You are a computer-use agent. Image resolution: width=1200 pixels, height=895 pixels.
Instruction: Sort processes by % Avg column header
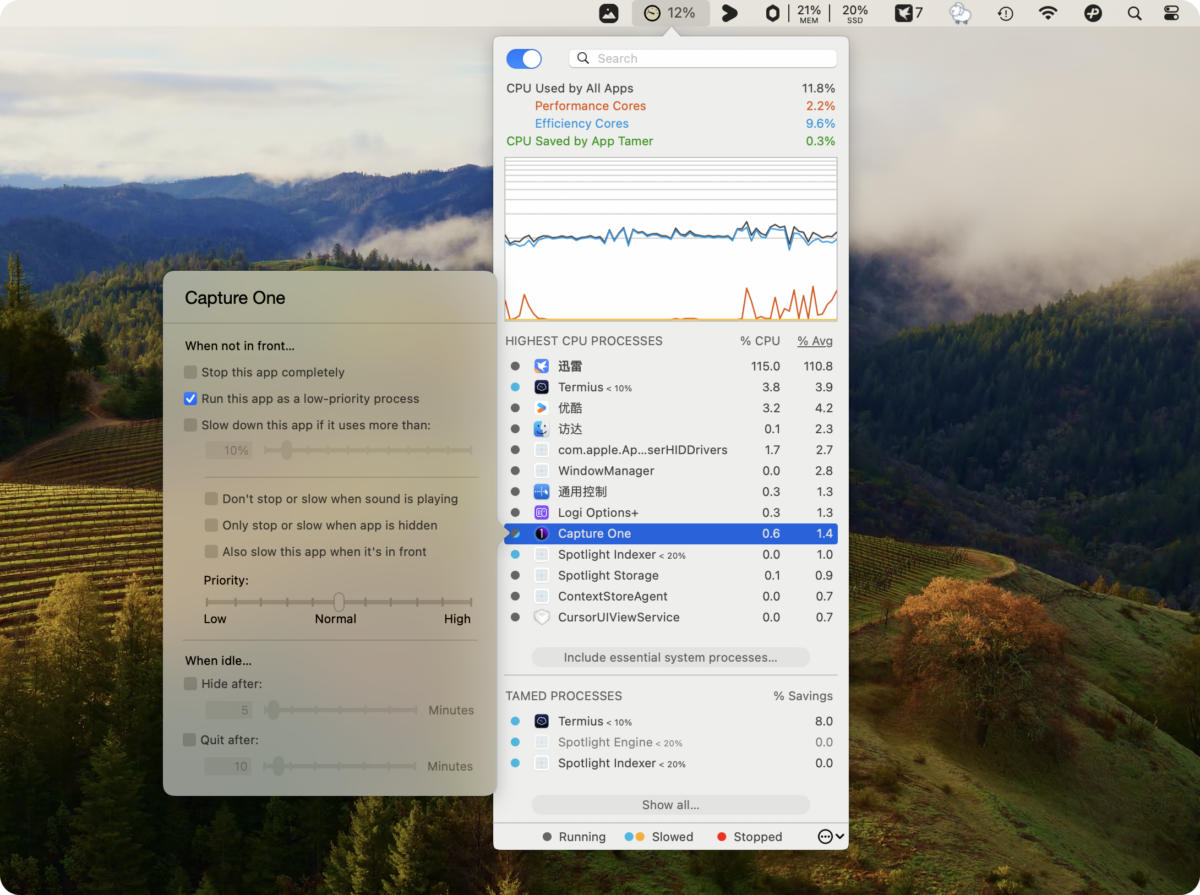coord(815,341)
